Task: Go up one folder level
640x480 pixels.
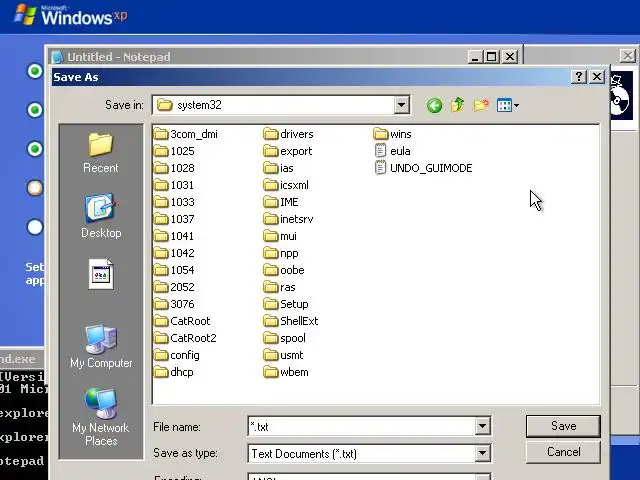Action: point(458,105)
